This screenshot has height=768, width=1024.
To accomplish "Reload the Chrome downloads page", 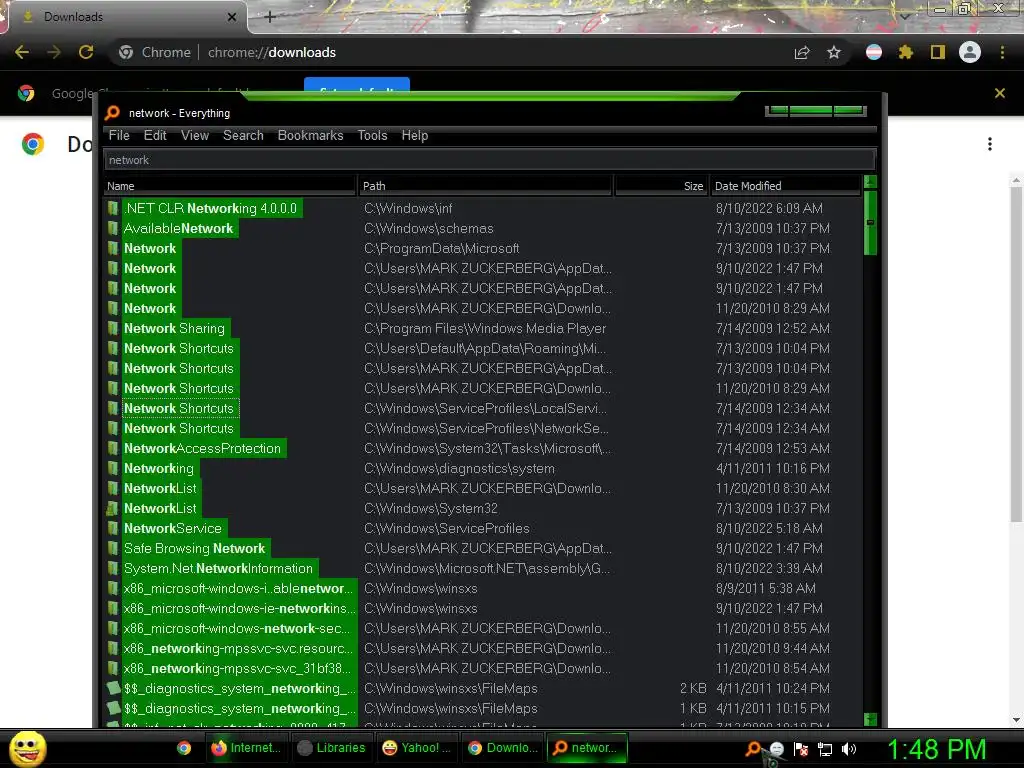I will tap(86, 52).
